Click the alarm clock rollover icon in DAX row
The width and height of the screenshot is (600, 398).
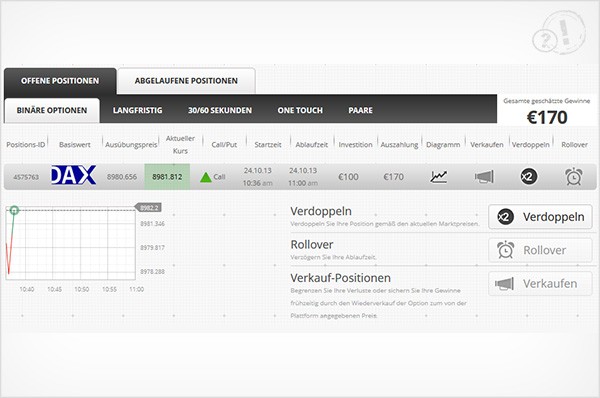click(574, 177)
